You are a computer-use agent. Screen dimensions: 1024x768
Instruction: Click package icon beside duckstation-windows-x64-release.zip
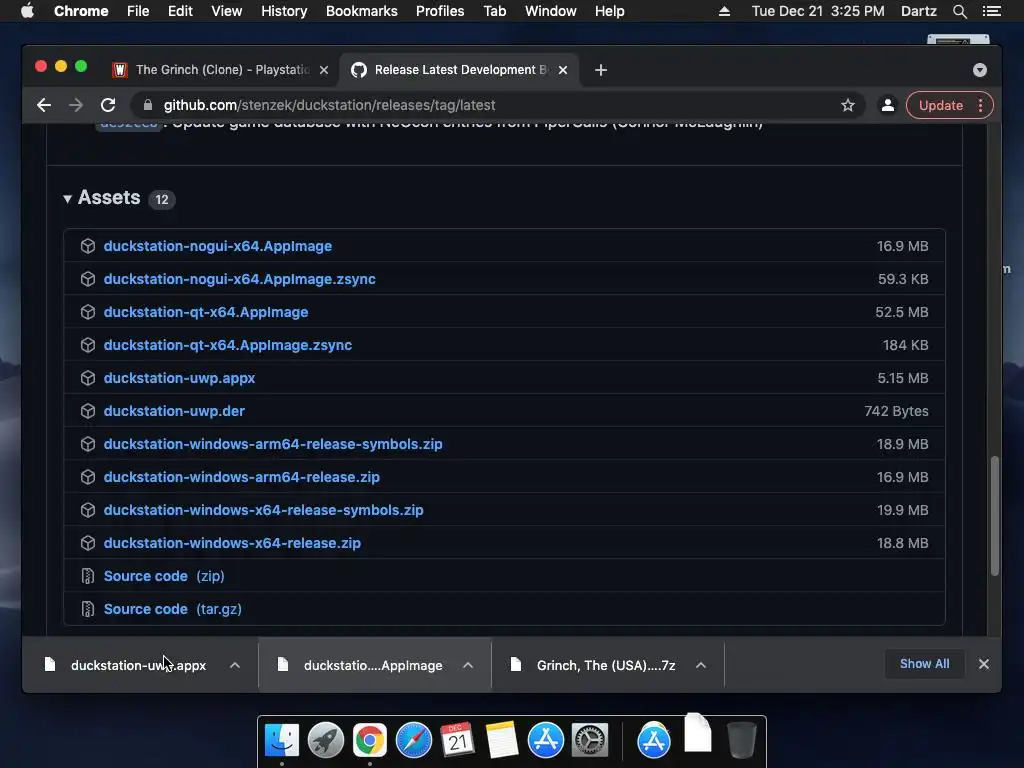88,543
